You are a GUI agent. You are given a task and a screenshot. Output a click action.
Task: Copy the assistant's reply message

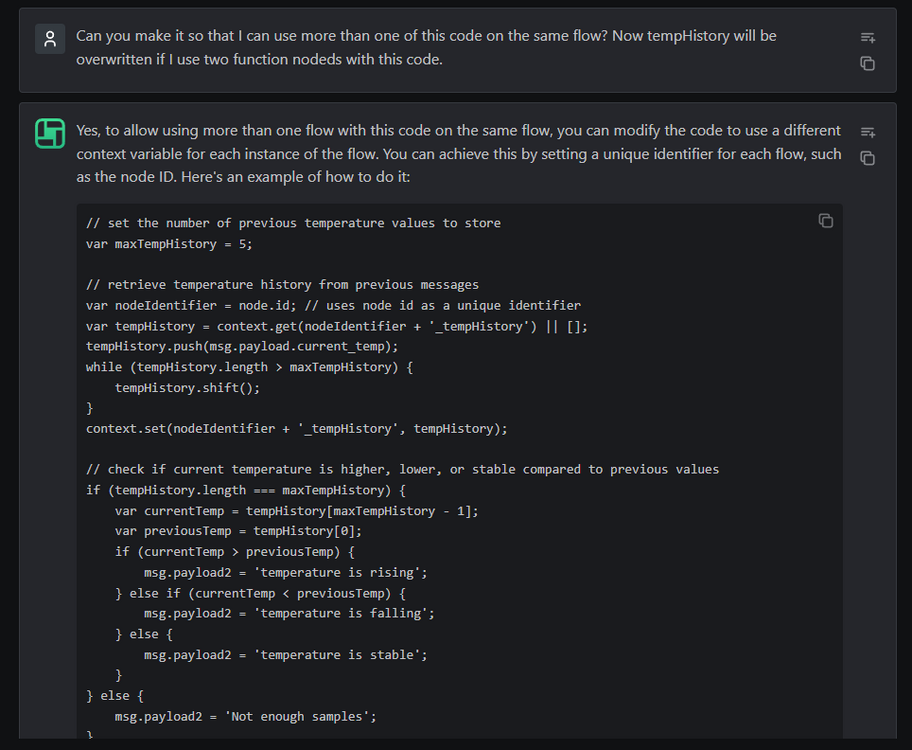tap(868, 158)
